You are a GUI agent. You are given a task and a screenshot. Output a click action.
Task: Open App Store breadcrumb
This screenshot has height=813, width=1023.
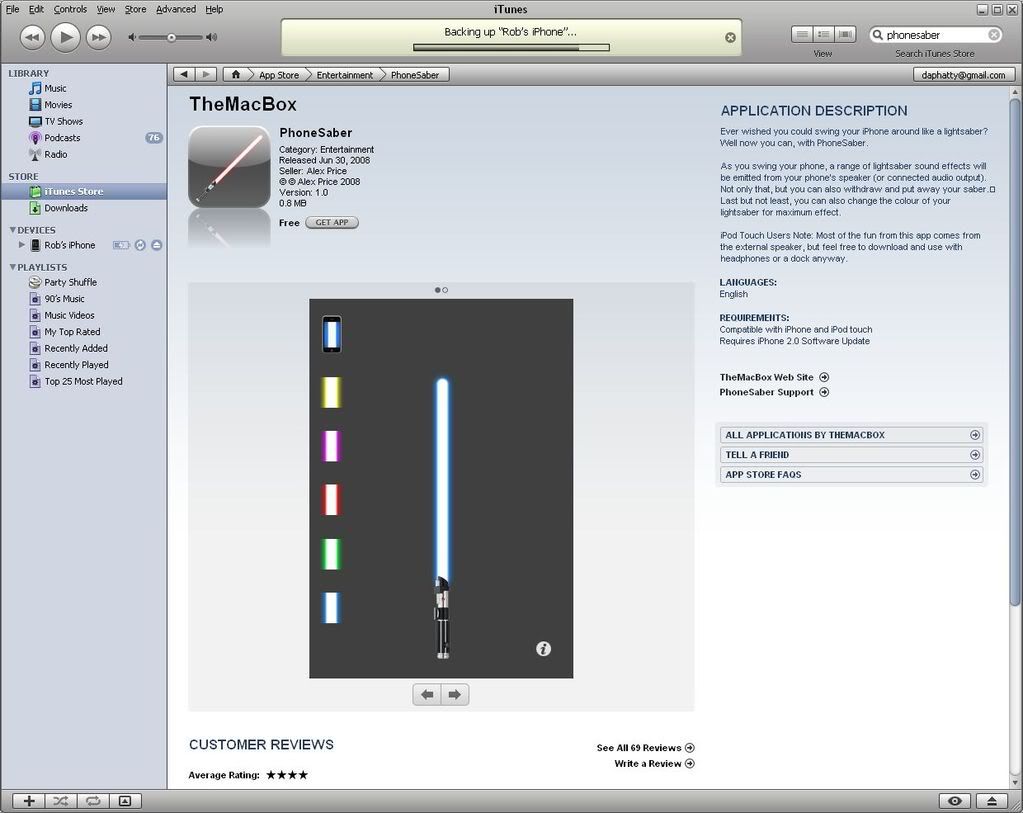tap(279, 75)
